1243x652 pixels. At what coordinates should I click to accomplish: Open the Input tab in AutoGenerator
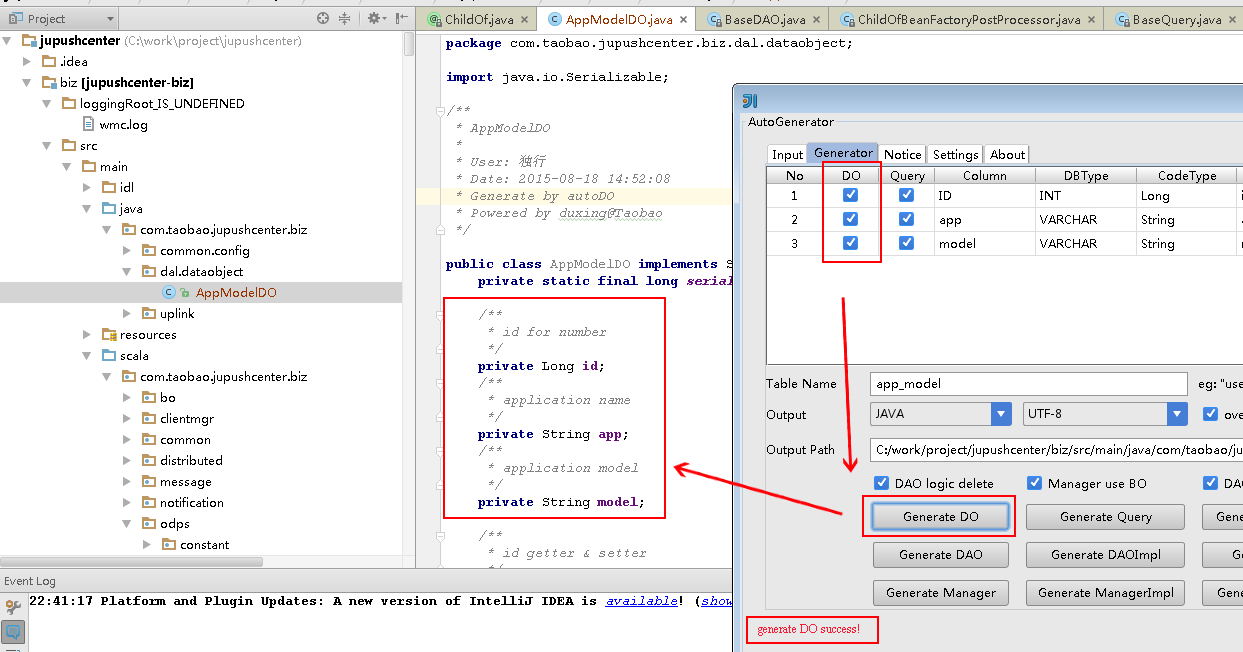(x=787, y=154)
